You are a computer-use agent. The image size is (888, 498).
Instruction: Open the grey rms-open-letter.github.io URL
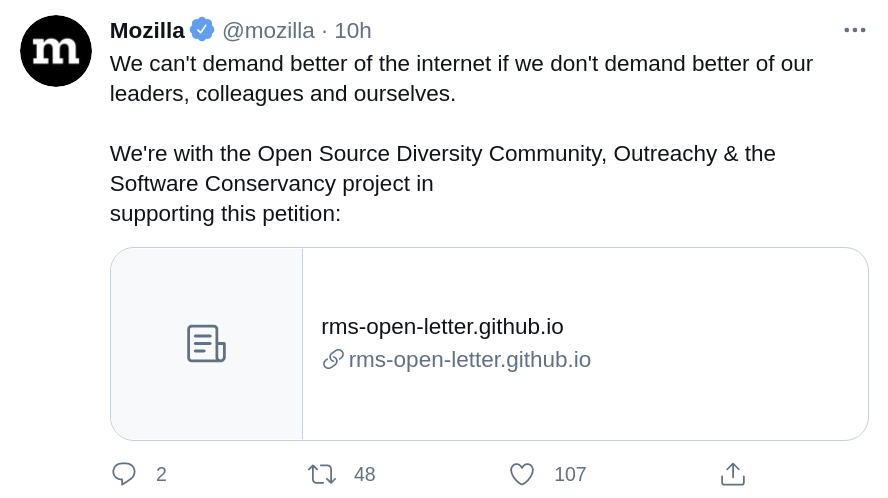[469, 360]
